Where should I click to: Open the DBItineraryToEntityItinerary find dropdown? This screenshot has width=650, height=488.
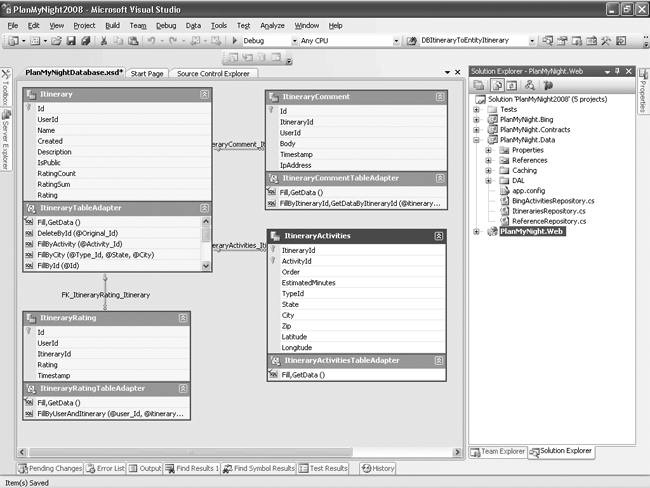point(532,41)
